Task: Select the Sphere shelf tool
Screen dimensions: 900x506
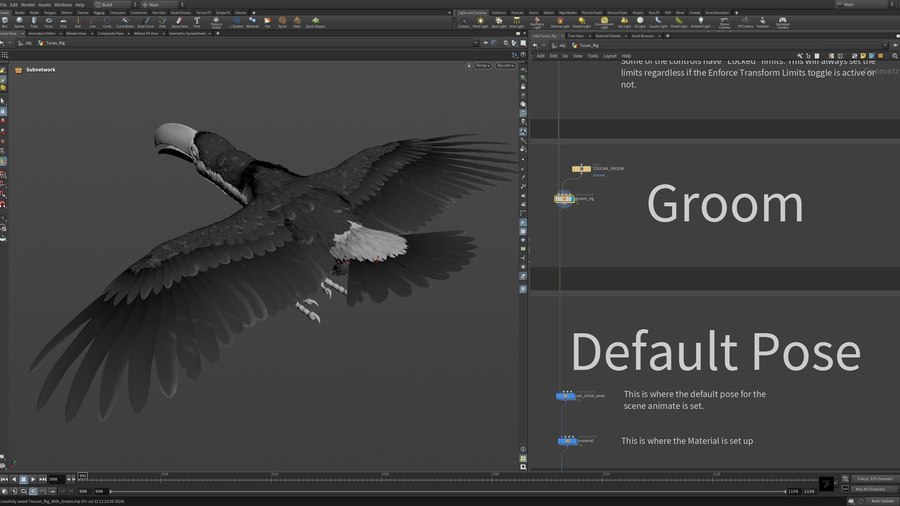Action: [20, 22]
